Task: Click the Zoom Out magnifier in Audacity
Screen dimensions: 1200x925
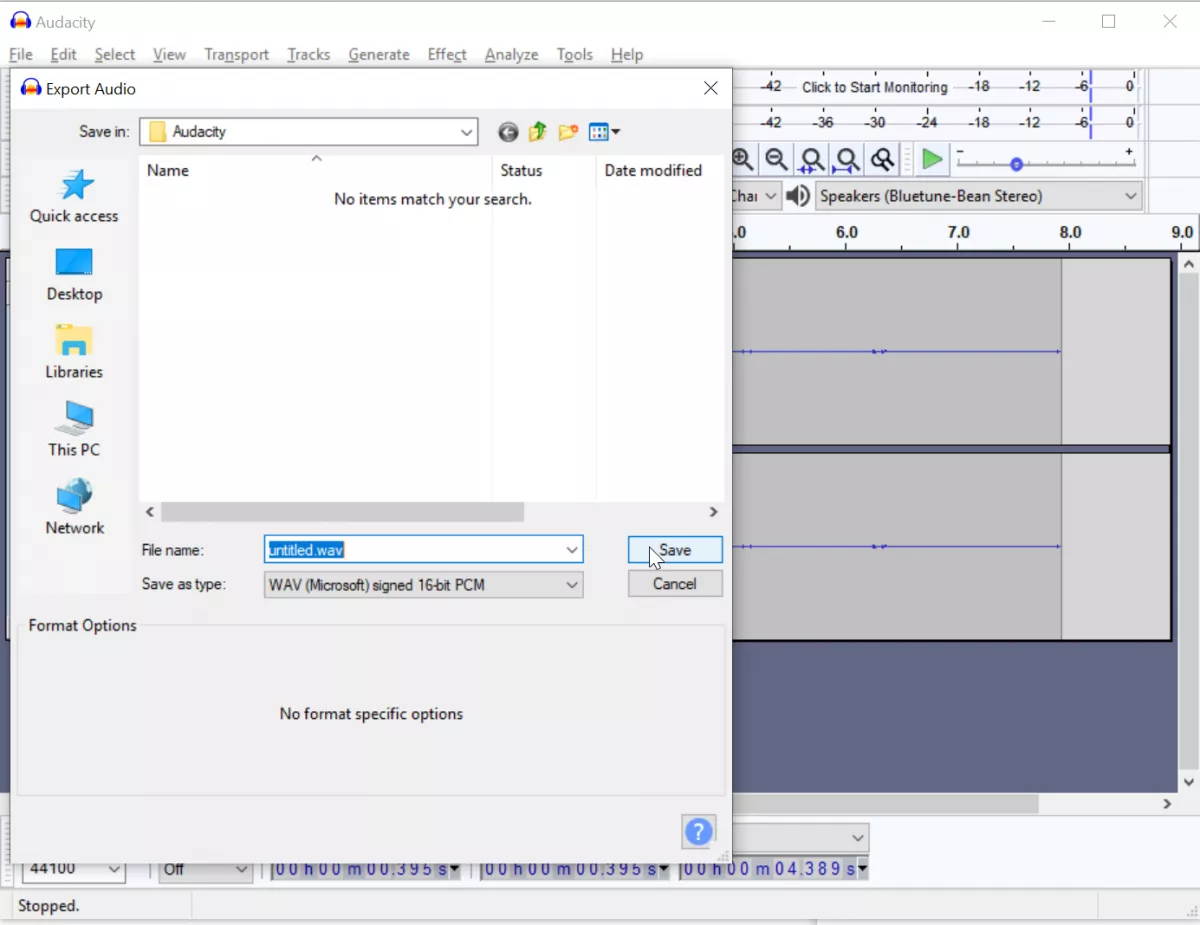Action: click(776, 159)
